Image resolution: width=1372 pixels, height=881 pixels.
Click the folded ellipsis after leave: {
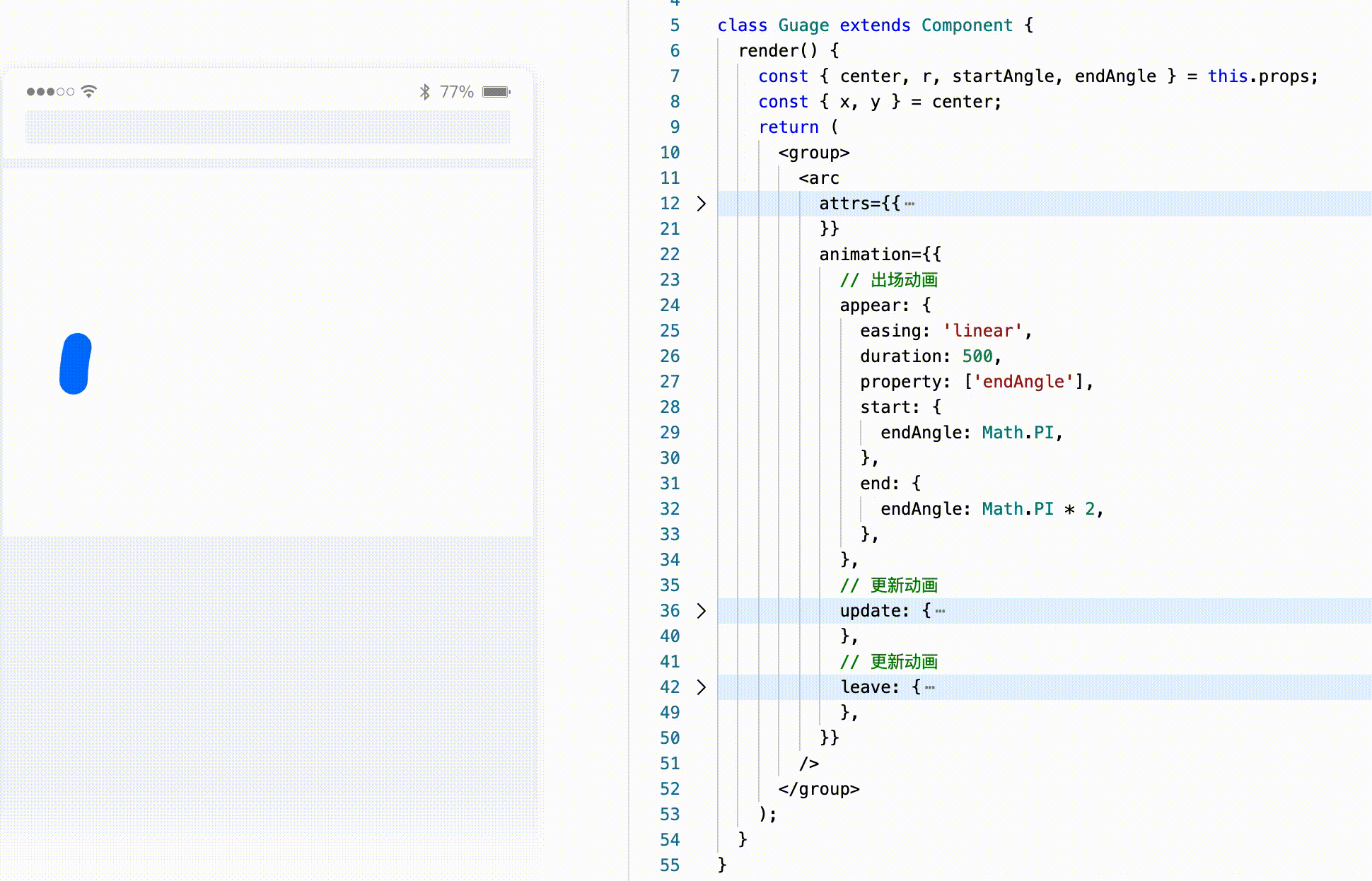929,688
